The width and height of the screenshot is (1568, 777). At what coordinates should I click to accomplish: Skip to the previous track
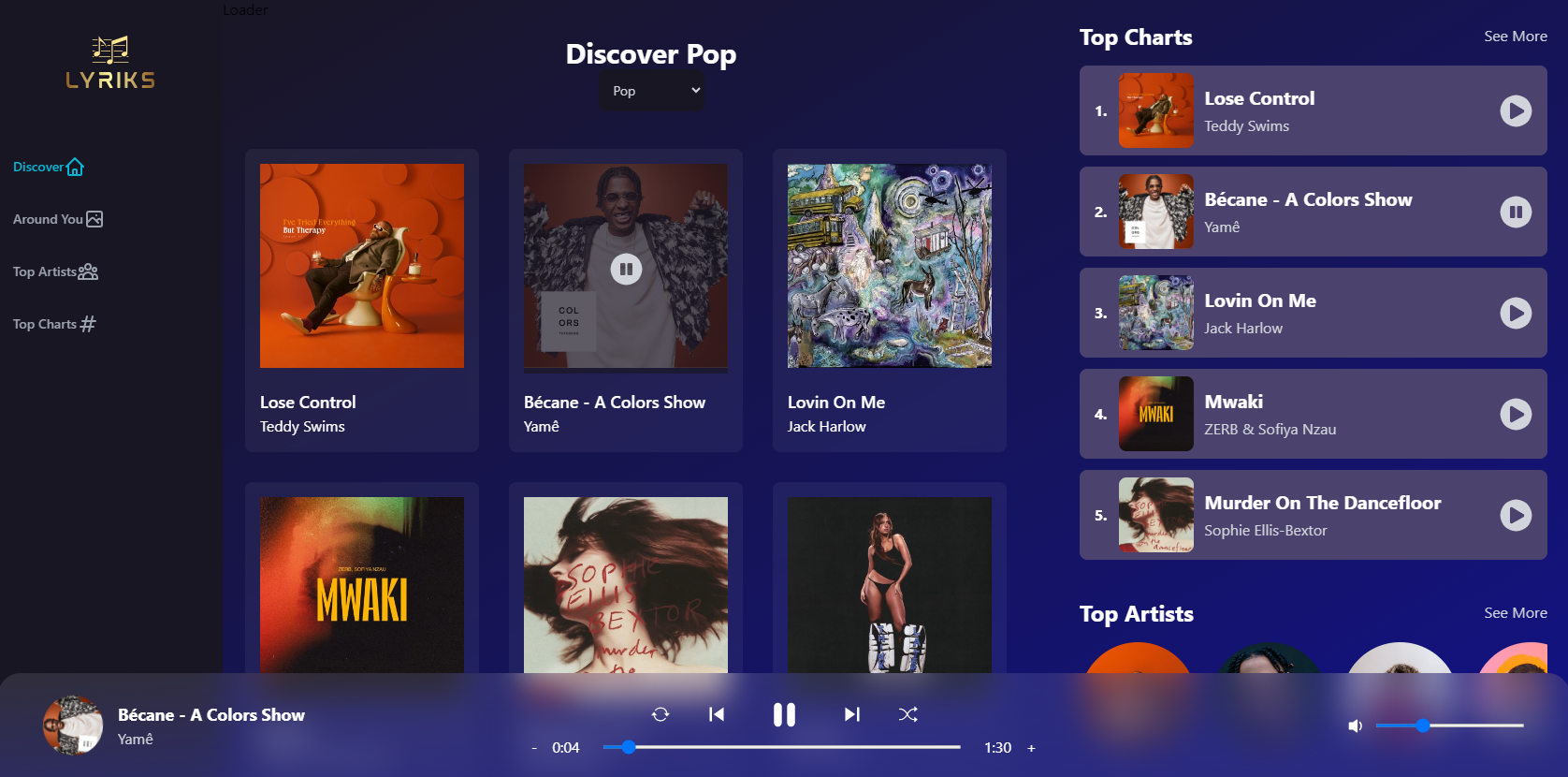click(x=717, y=714)
